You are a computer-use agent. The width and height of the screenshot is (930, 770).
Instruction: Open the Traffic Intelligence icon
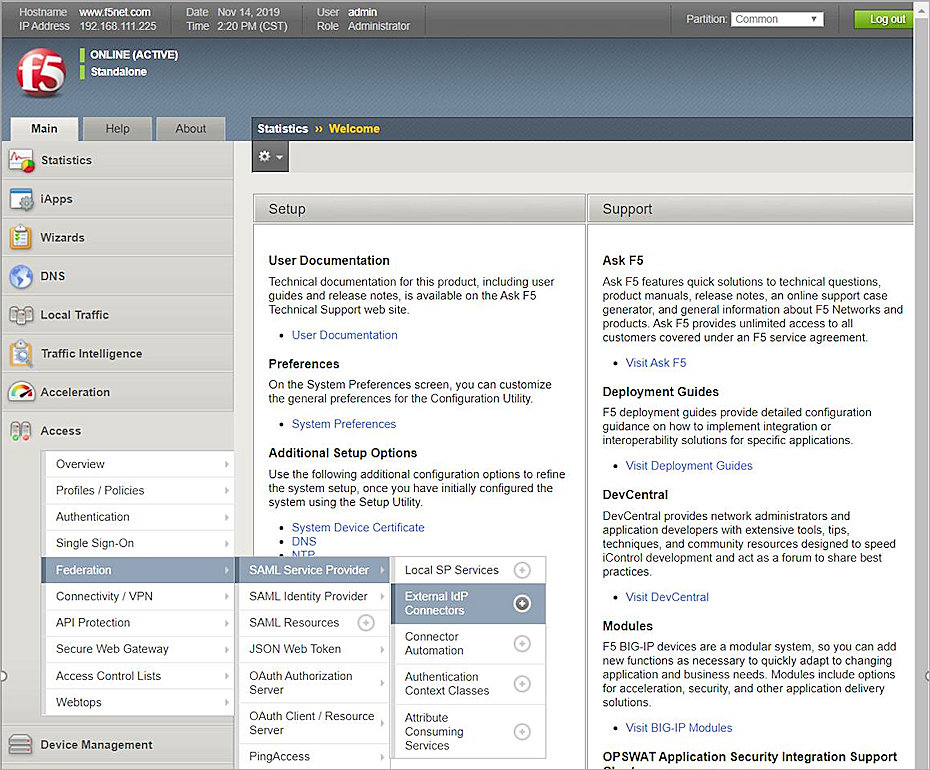click(x=23, y=353)
